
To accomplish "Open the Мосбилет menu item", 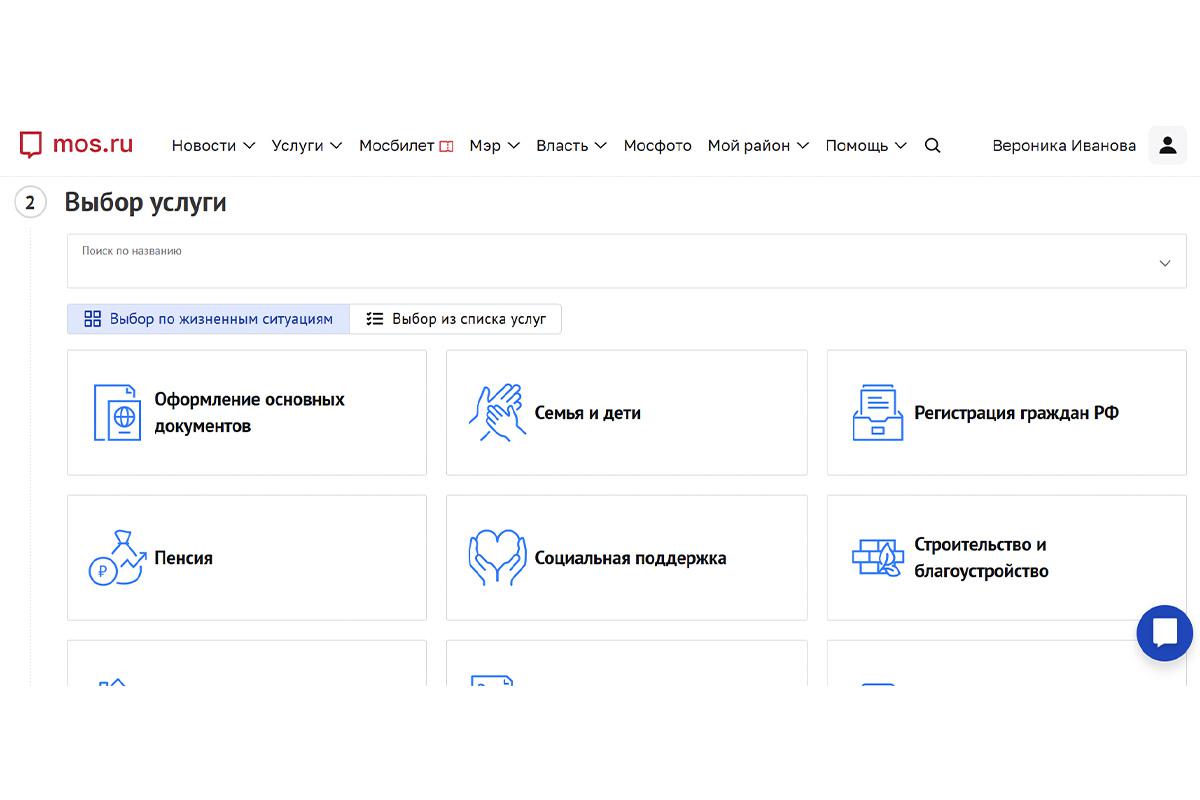I will 406,146.
